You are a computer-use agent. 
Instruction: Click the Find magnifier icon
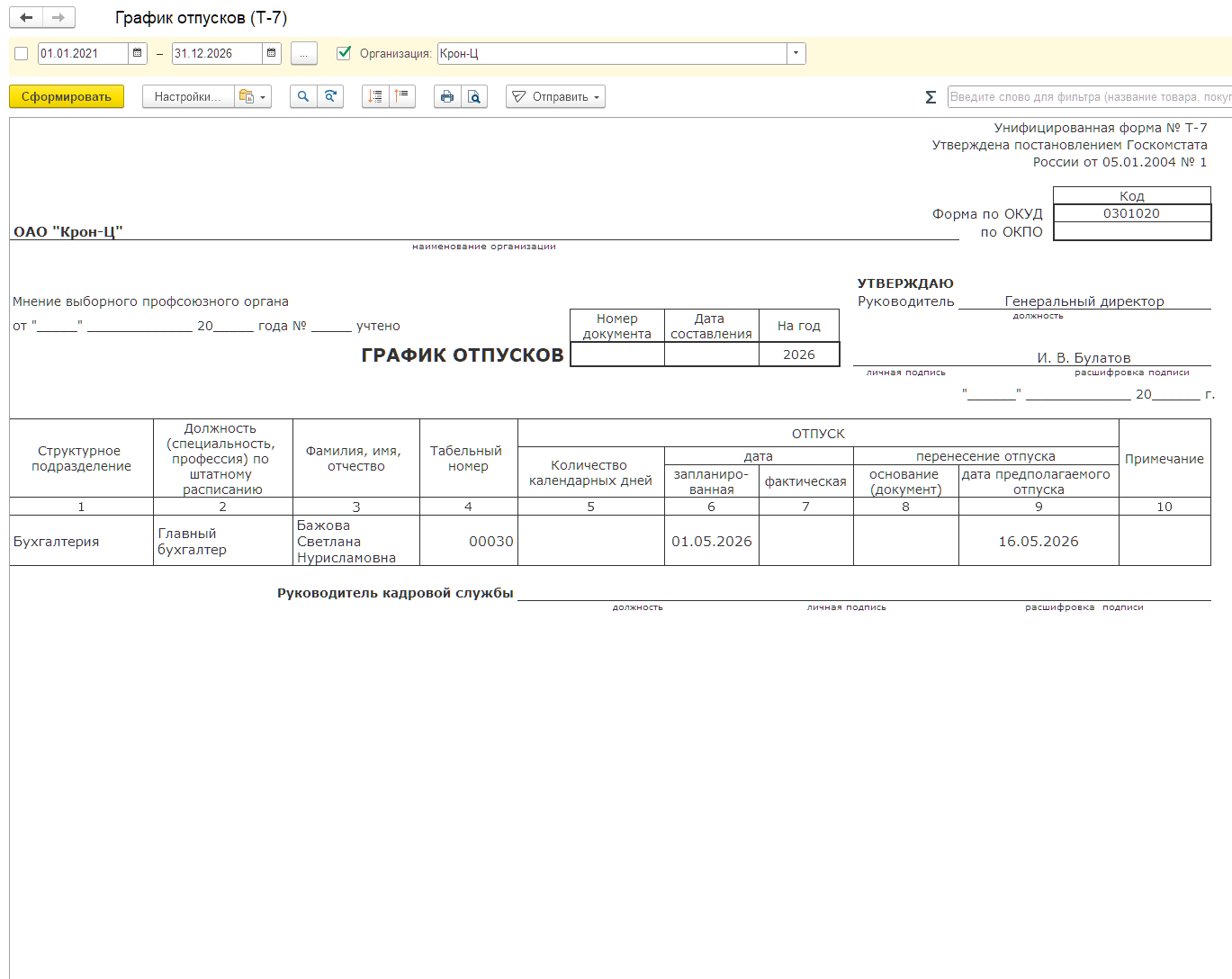point(303,96)
